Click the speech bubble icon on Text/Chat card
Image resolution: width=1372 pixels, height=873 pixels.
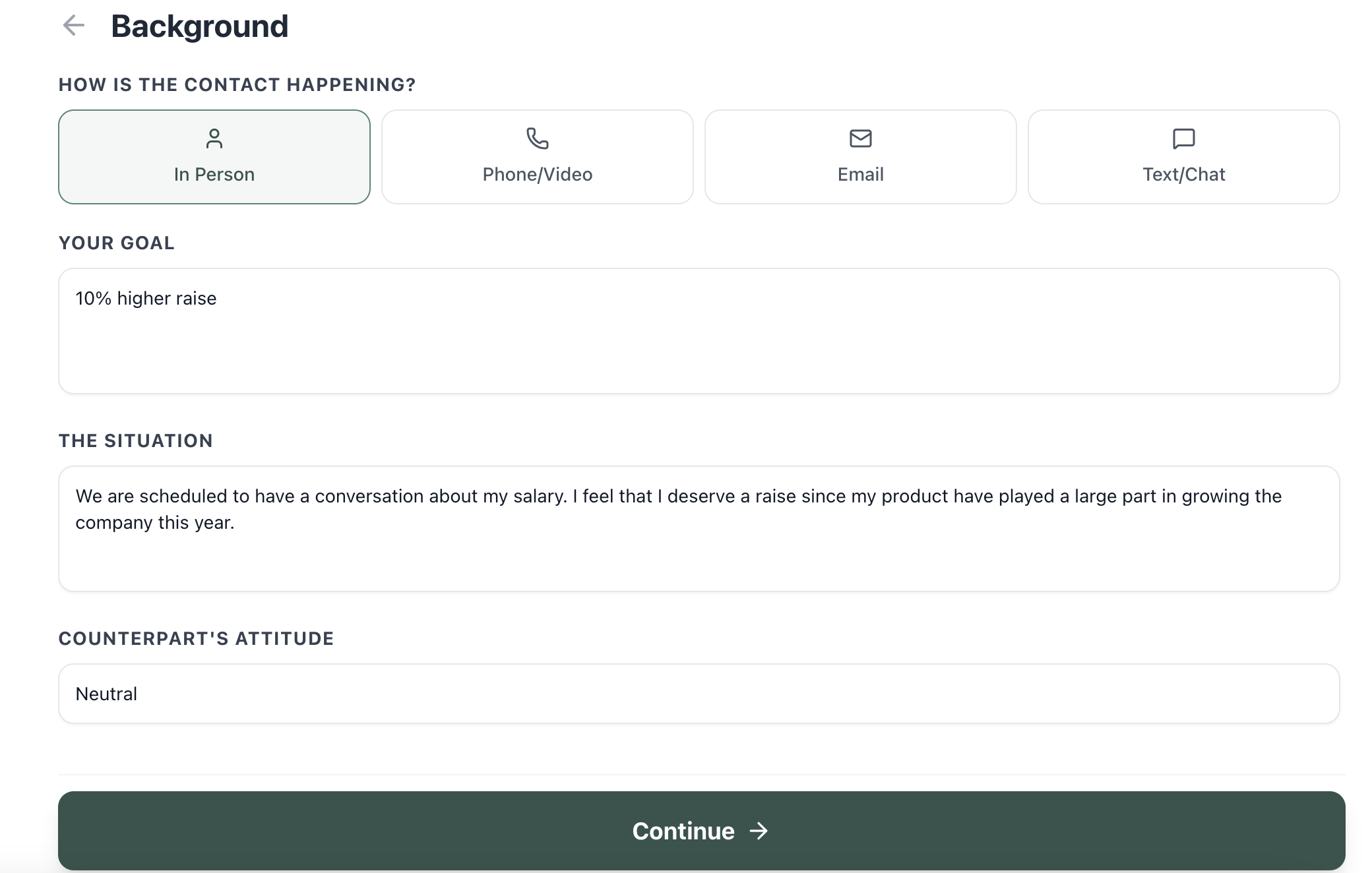[1183, 139]
